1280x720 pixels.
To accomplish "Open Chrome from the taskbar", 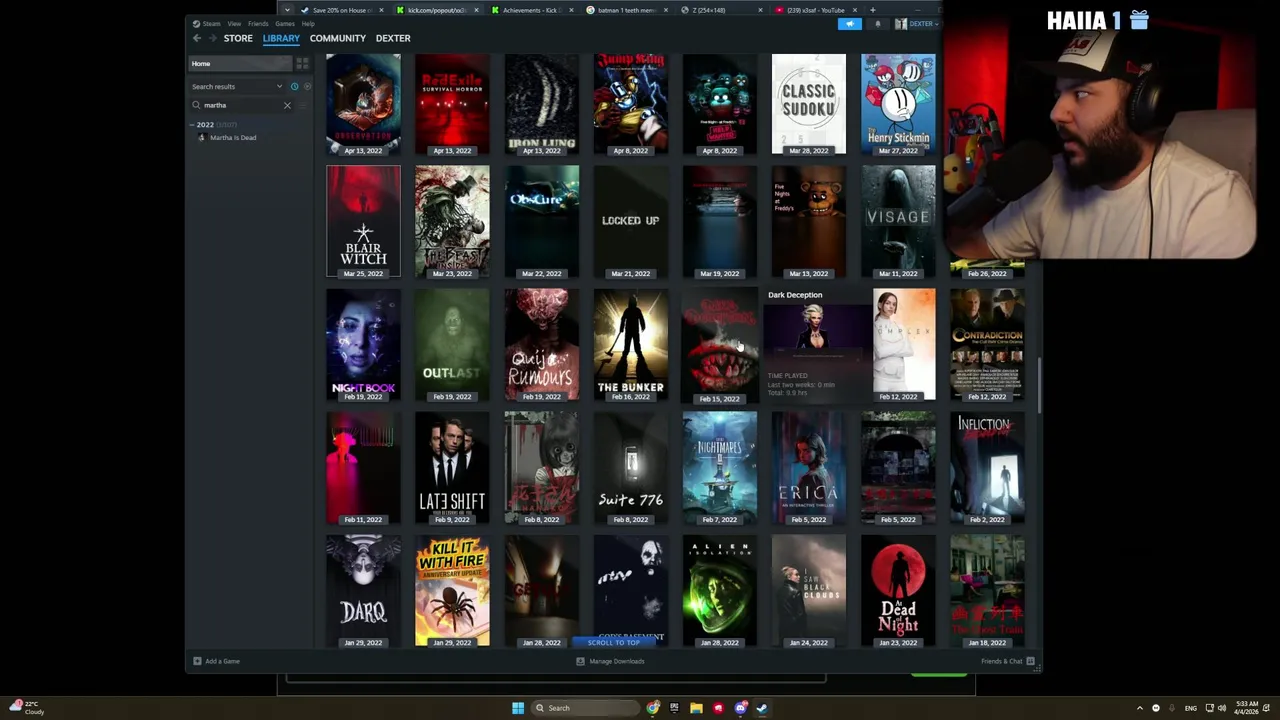I will [x=653, y=708].
